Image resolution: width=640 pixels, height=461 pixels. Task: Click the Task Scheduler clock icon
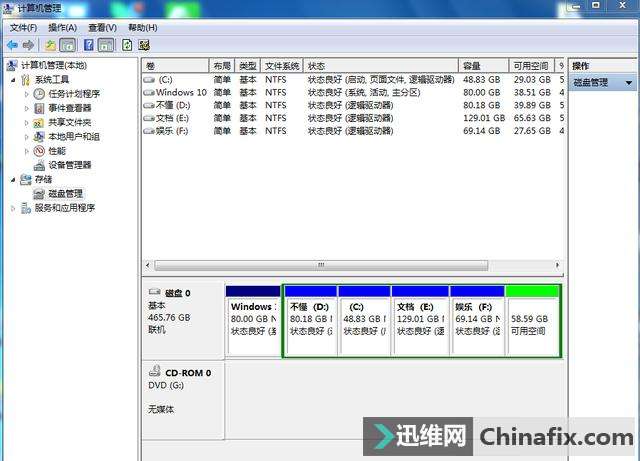pos(39,94)
